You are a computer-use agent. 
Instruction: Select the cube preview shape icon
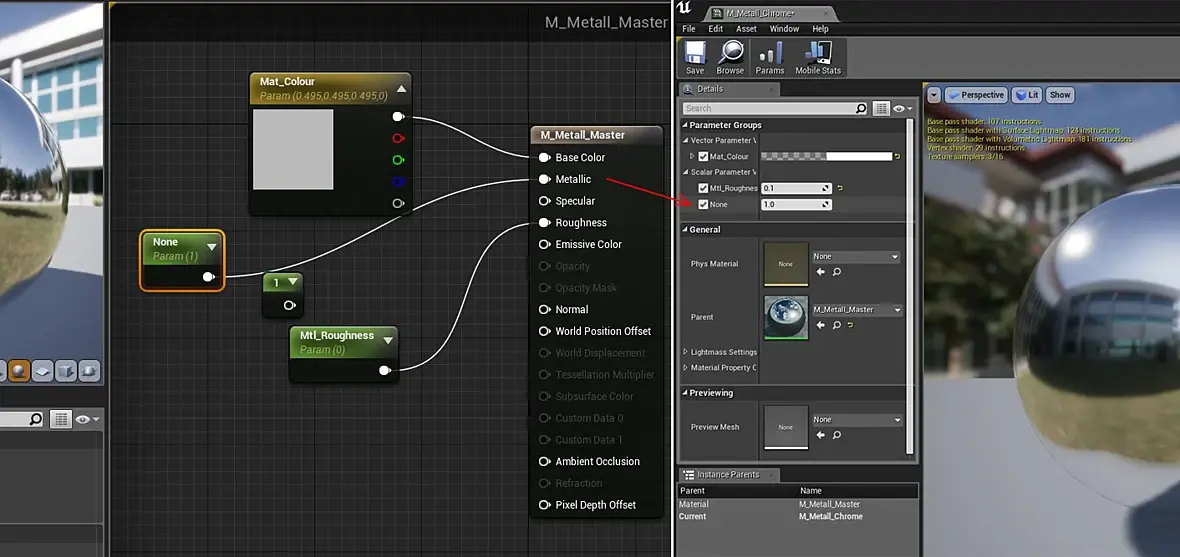point(65,371)
